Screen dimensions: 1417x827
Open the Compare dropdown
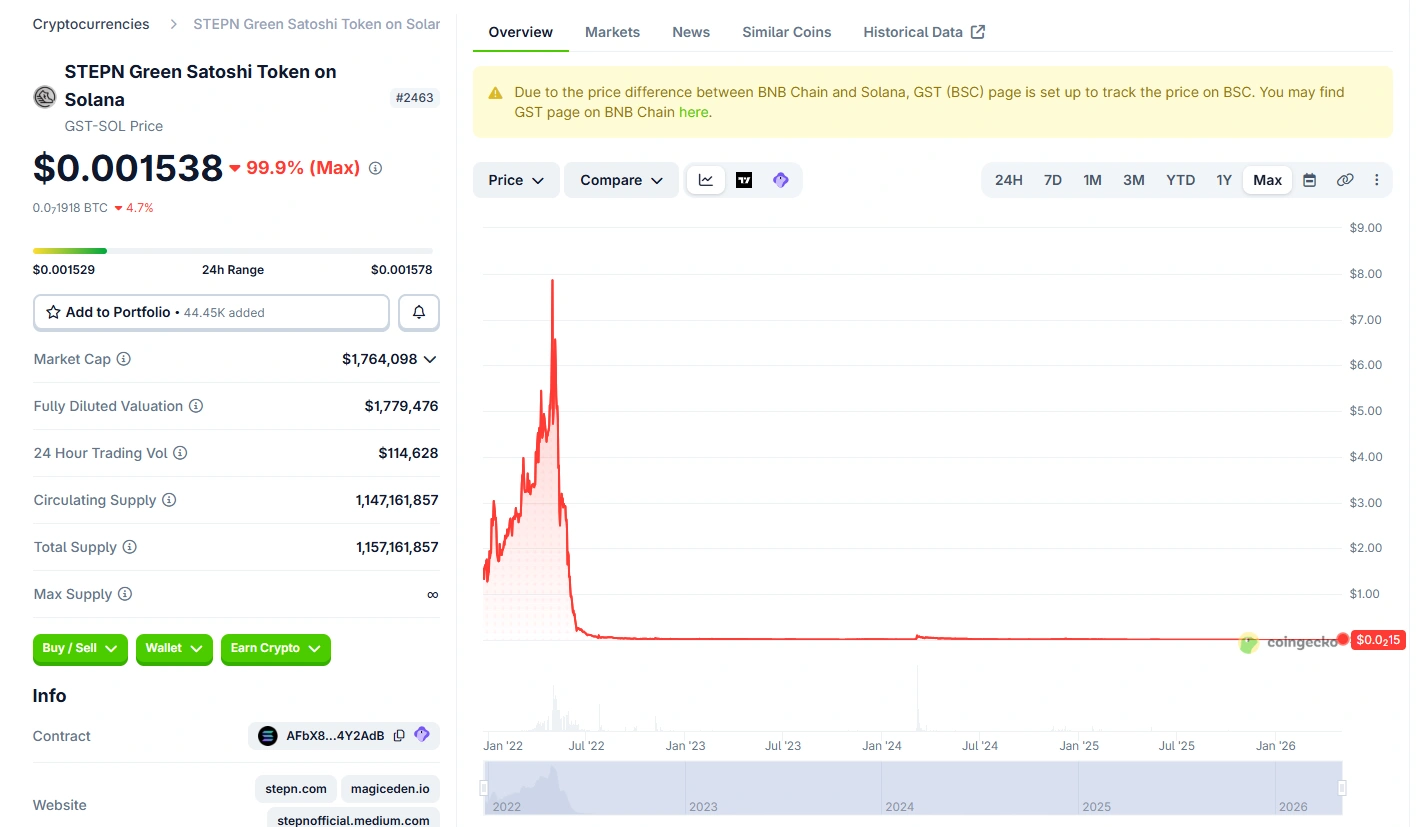click(622, 180)
